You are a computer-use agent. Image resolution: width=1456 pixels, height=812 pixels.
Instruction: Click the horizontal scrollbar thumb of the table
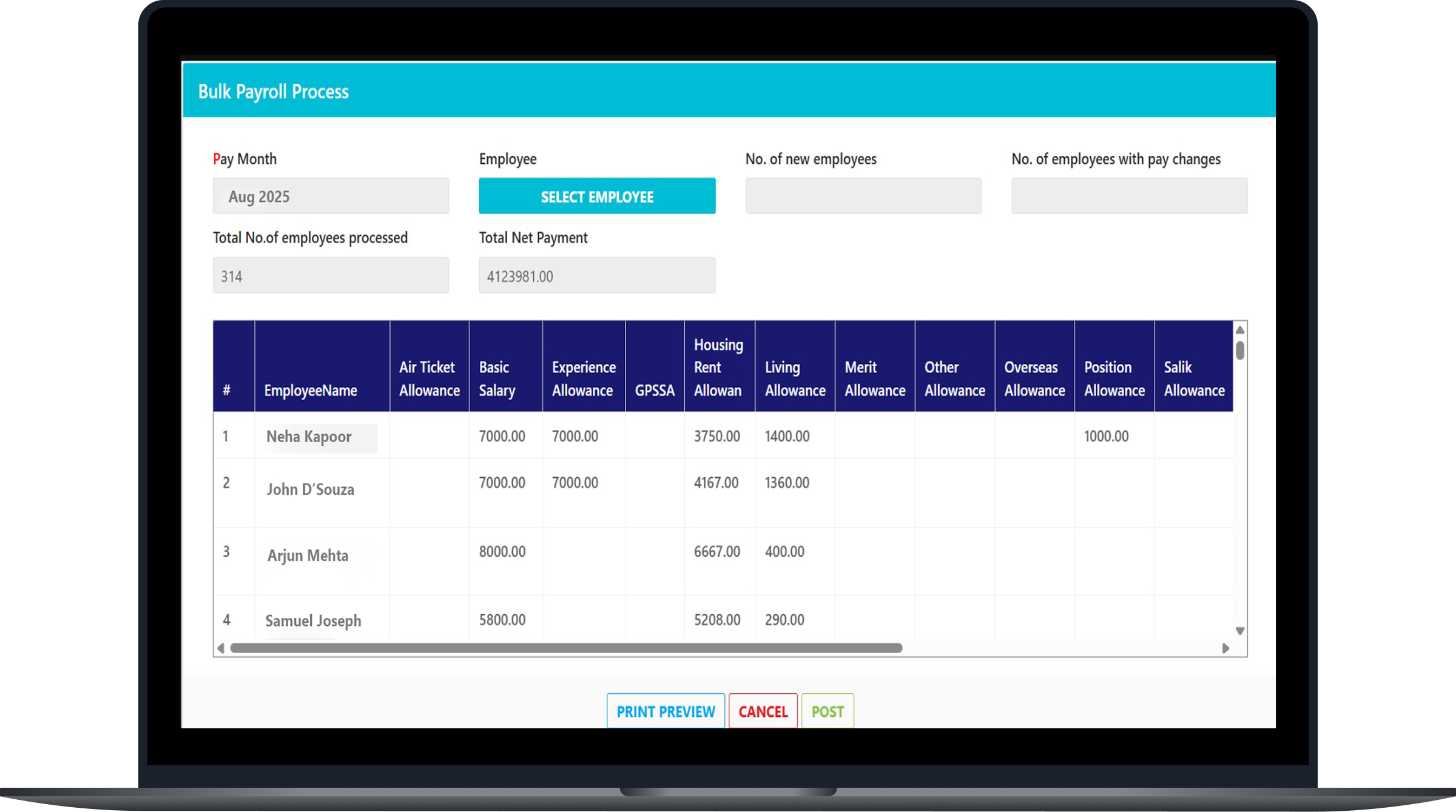point(566,648)
